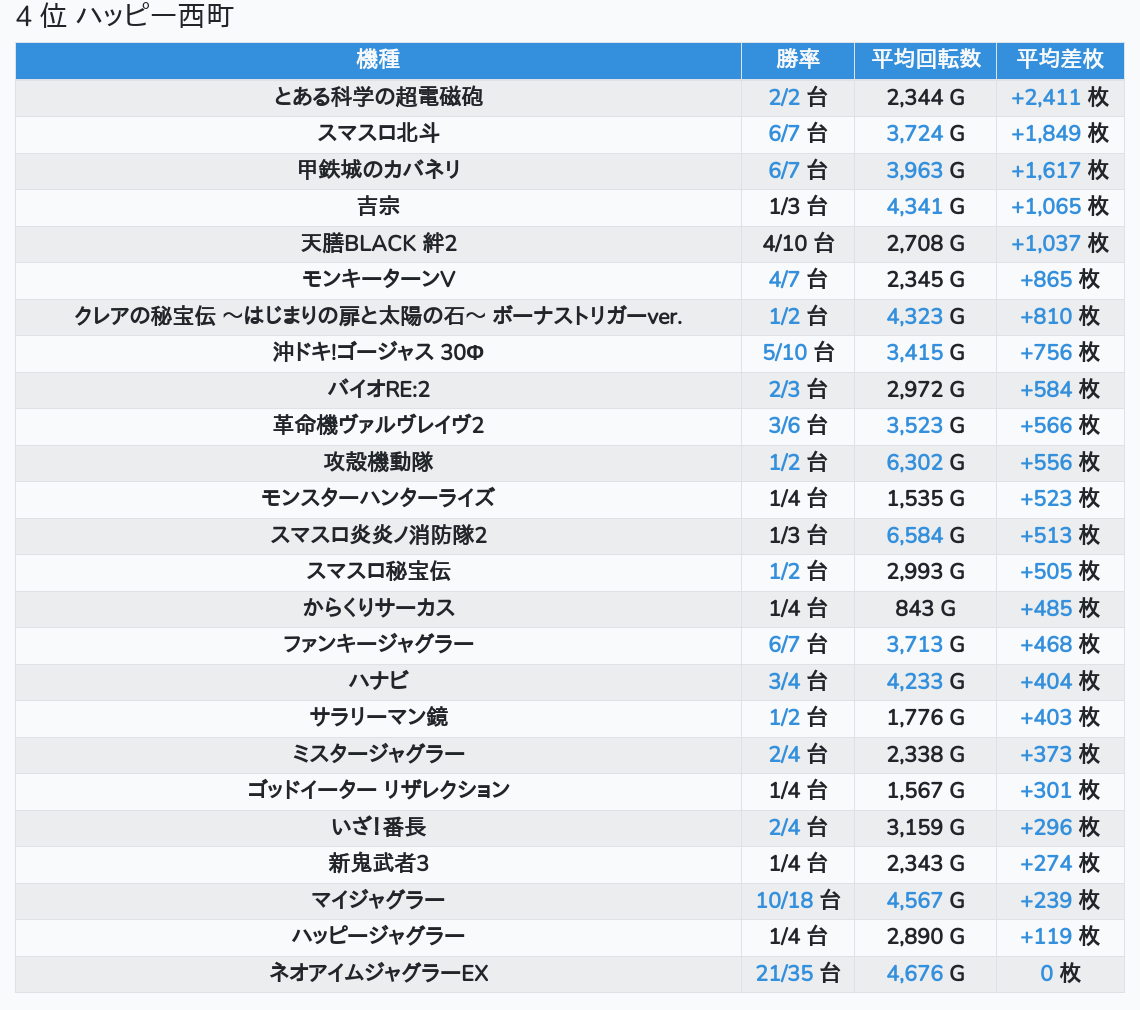Click the 勝率 column header
This screenshot has width=1140, height=1010.
tap(797, 60)
